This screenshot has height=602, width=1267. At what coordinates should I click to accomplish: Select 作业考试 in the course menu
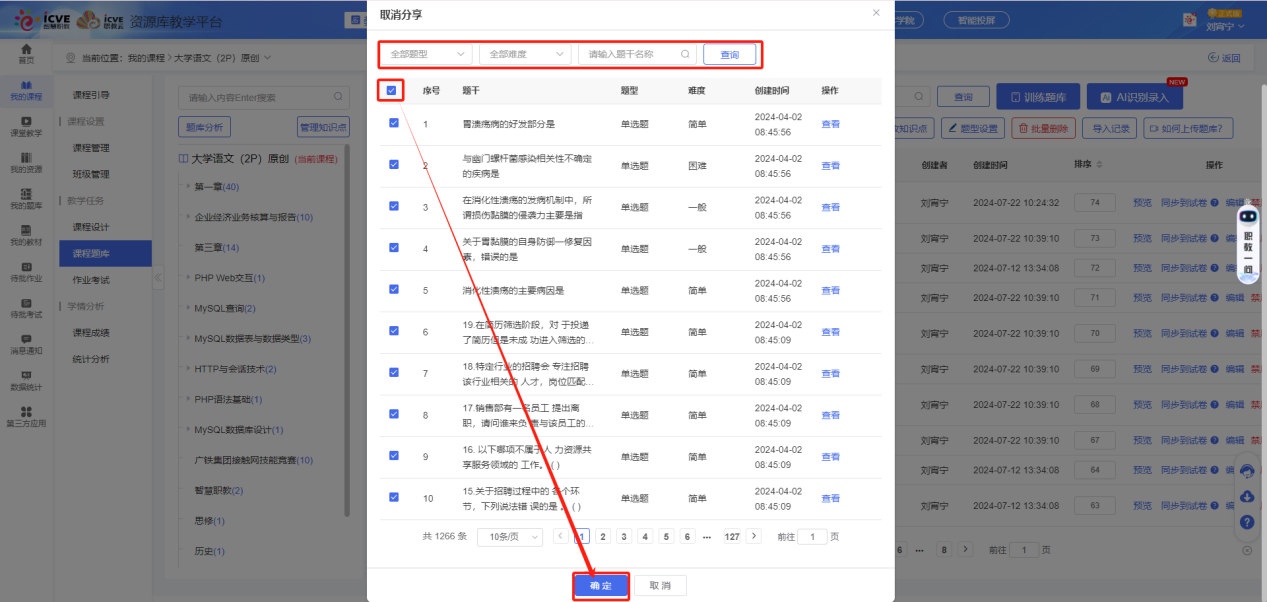click(90, 280)
